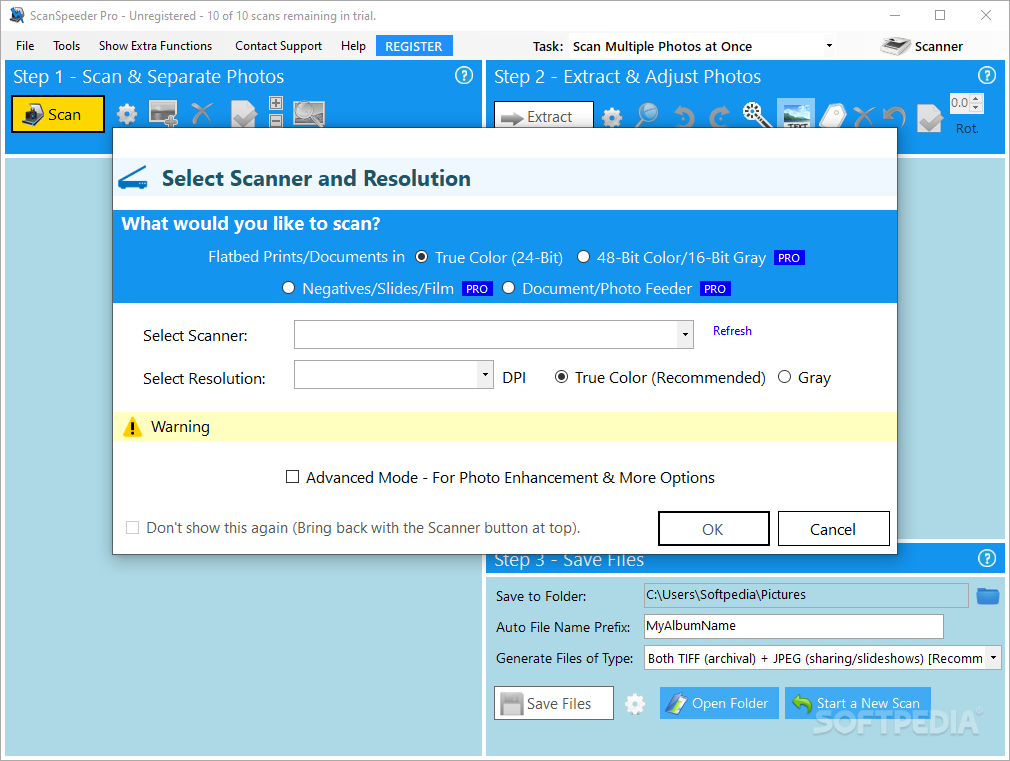Decrease the rotation value with down arrow
This screenshot has width=1010, height=761.
(x=976, y=107)
